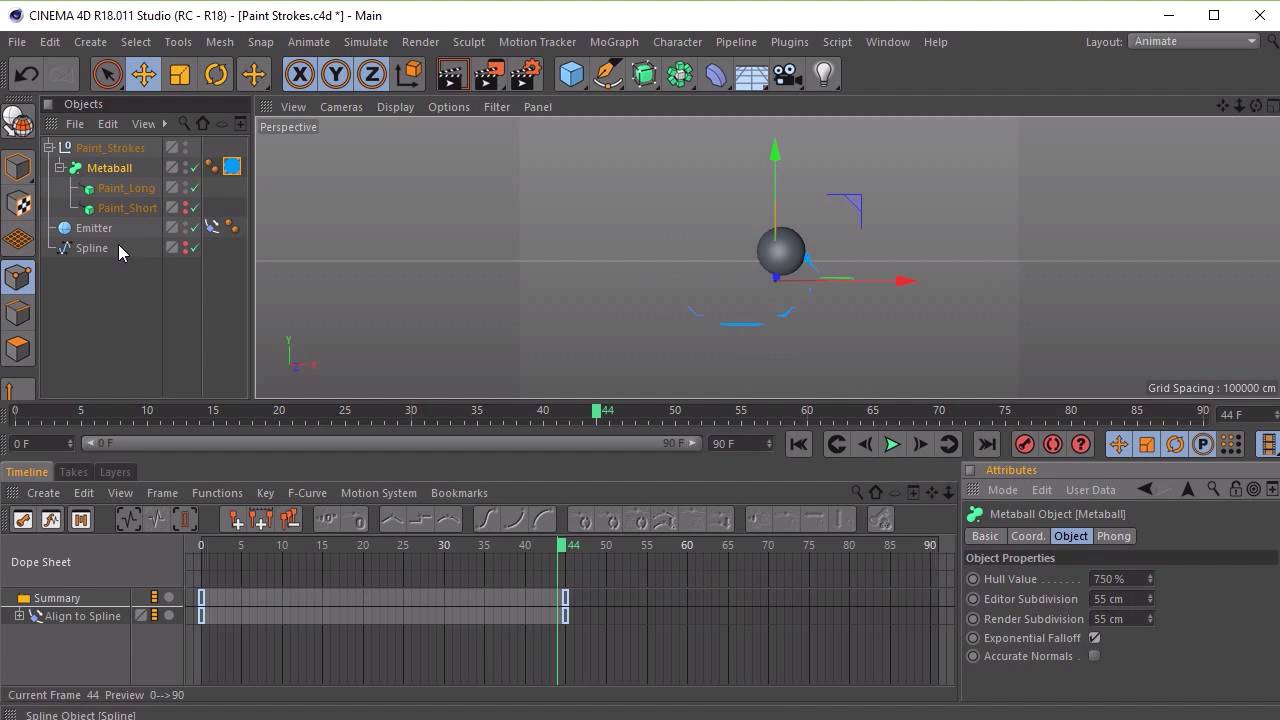Click the Cube primitive icon
The height and width of the screenshot is (720, 1280).
[571, 75]
